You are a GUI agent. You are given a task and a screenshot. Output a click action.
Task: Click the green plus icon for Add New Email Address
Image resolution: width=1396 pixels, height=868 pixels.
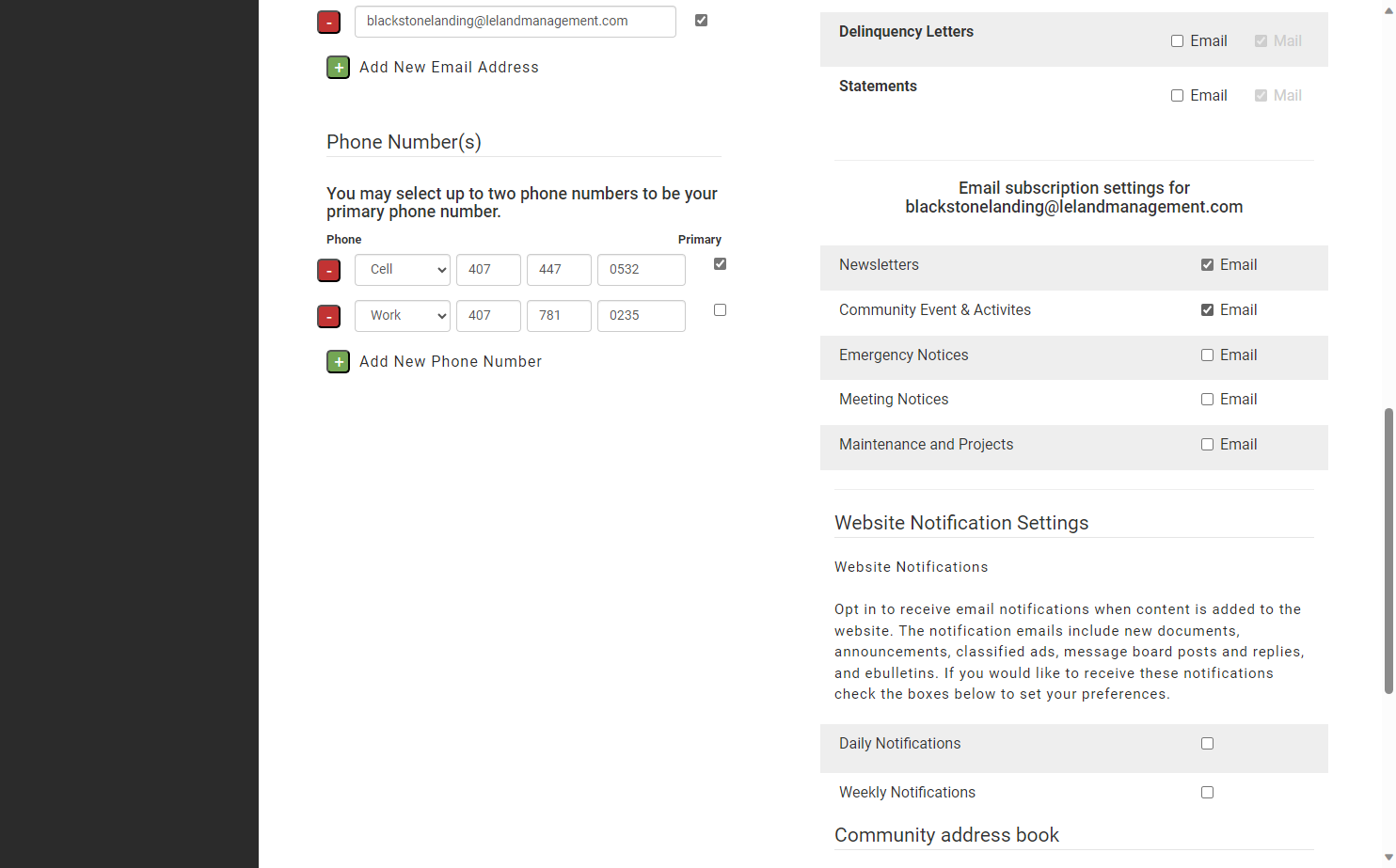coord(338,68)
